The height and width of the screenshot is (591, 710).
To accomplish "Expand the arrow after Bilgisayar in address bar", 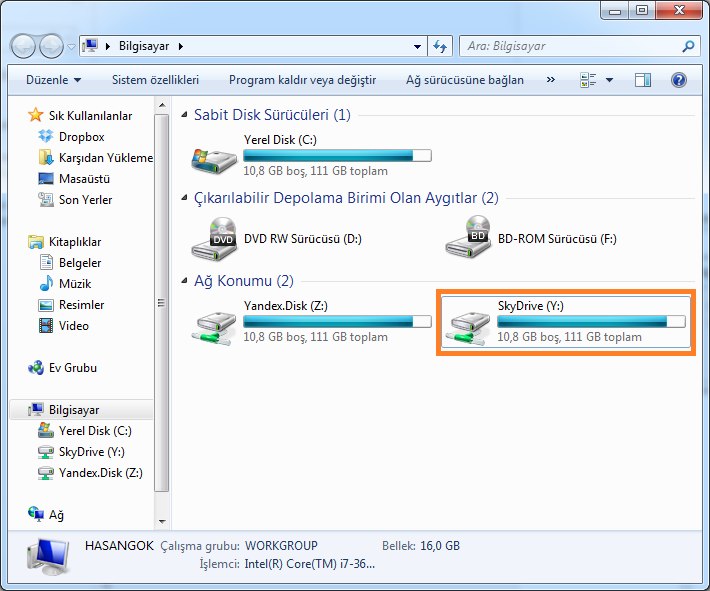I will tap(181, 46).
